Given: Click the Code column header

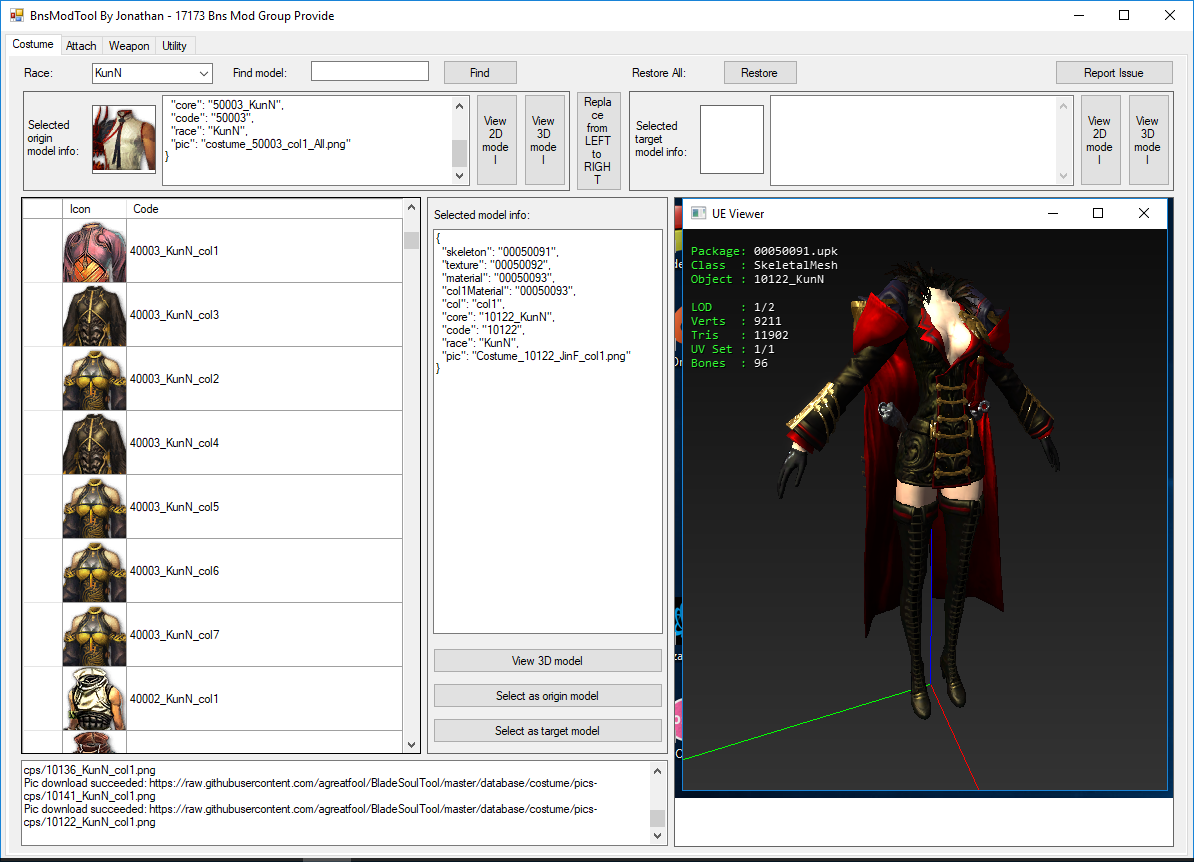Looking at the screenshot, I should click(264, 209).
